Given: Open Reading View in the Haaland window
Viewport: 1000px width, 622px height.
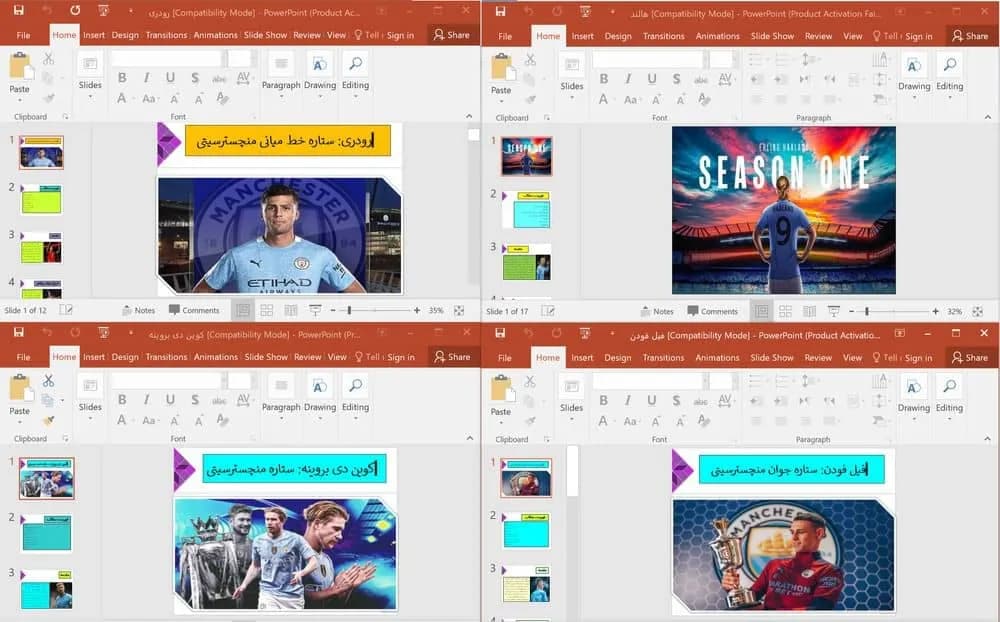Looking at the screenshot, I should point(809,311).
